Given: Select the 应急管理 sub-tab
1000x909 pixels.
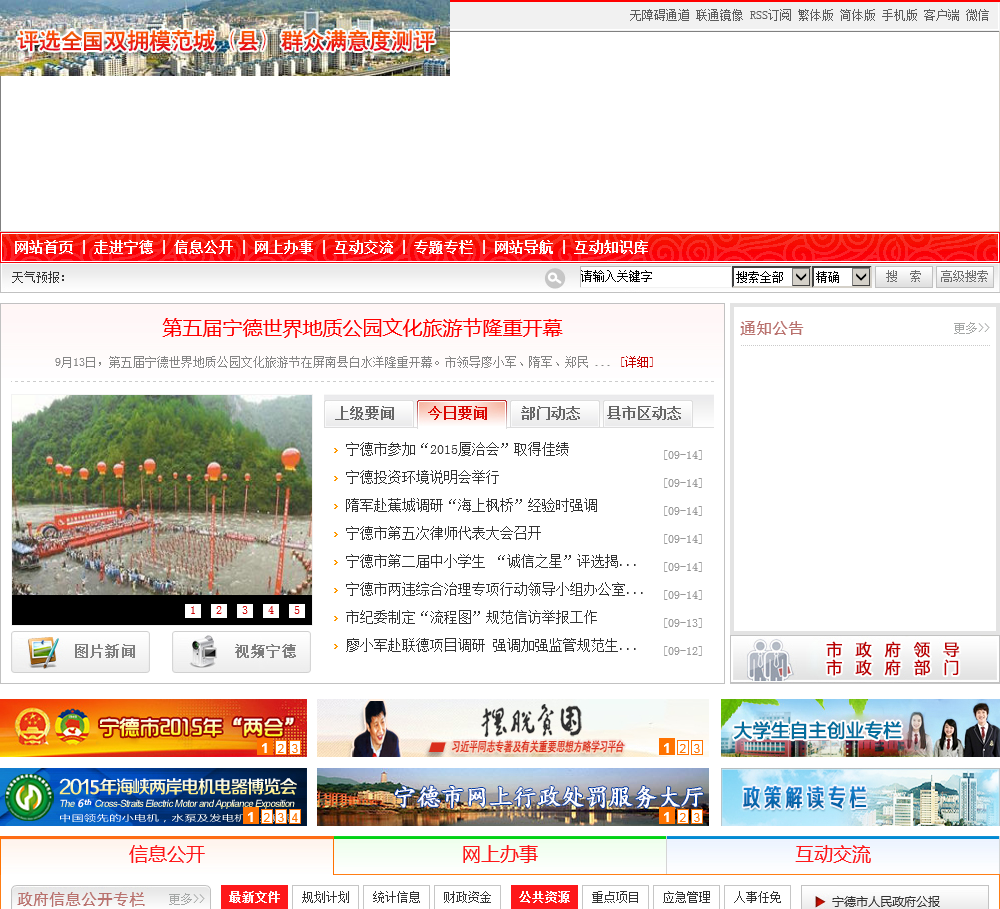Looking at the screenshot, I should (686, 898).
